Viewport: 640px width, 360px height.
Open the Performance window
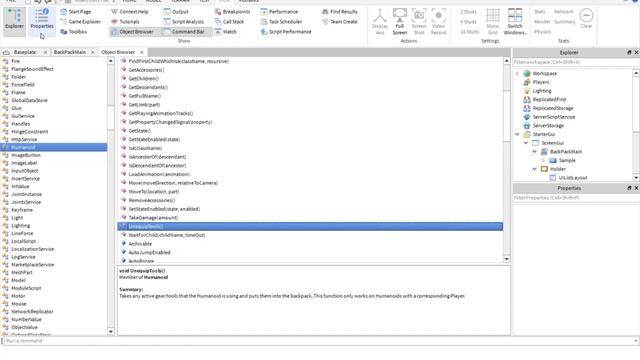(x=279, y=12)
